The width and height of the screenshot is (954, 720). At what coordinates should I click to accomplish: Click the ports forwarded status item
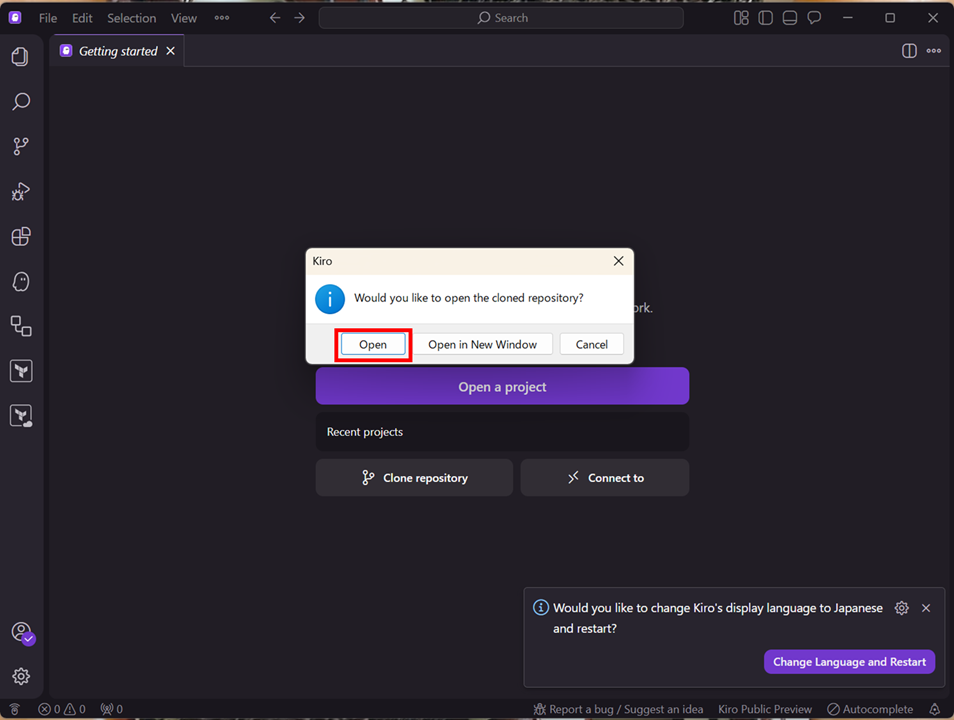pos(112,709)
